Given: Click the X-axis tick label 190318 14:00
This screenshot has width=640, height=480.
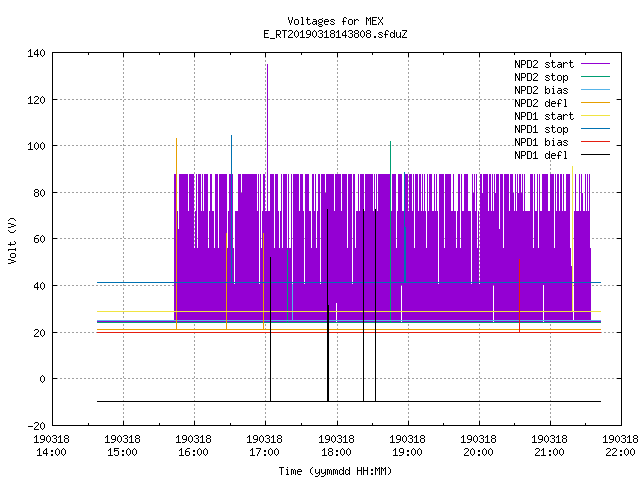Looking at the screenshot, I should [x=51, y=446].
